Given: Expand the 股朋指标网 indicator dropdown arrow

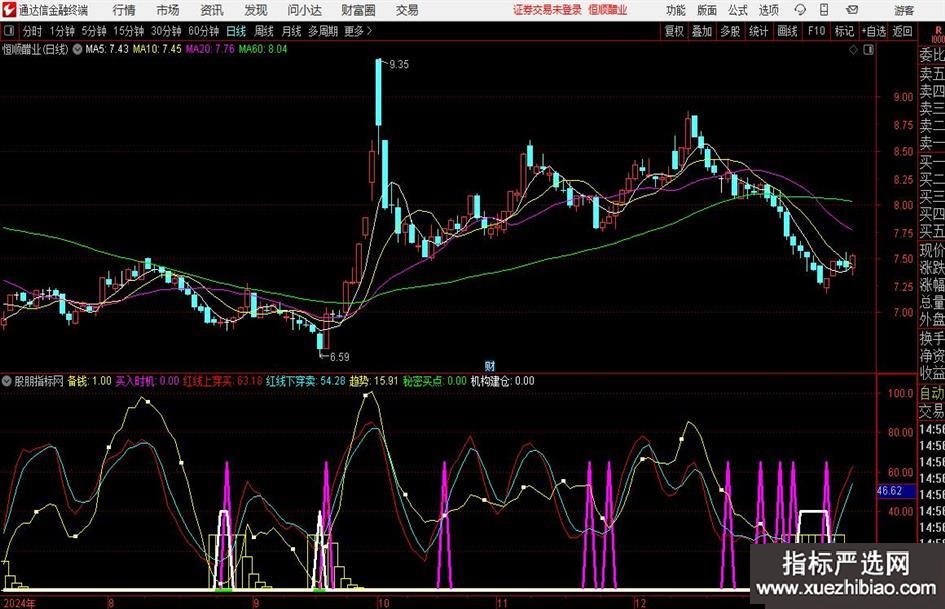Looking at the screenshot, I should 7,381.
